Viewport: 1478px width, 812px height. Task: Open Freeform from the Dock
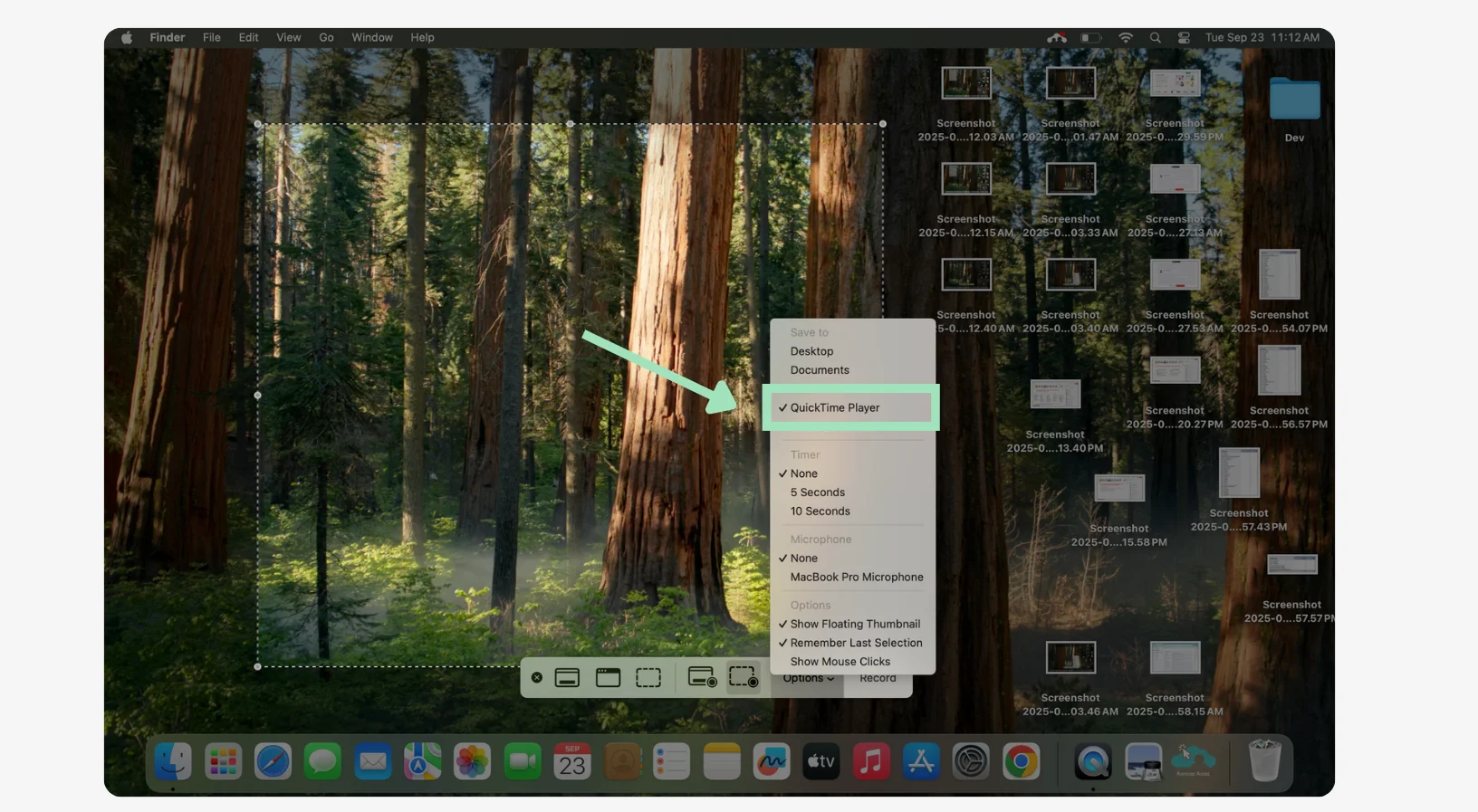tap(772, 761)
